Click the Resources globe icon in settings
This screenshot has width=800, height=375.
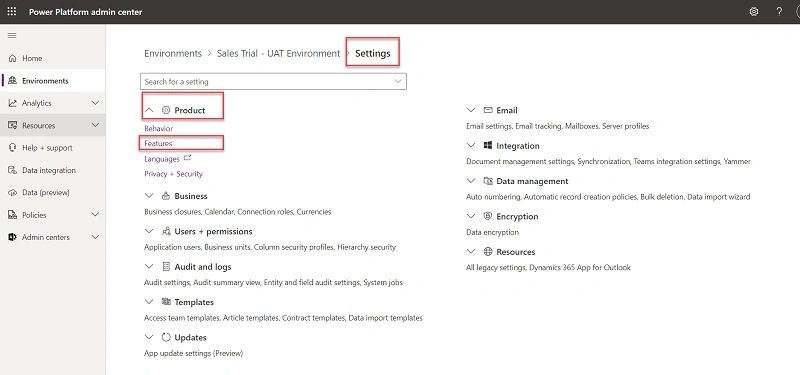tap(488, 252)
